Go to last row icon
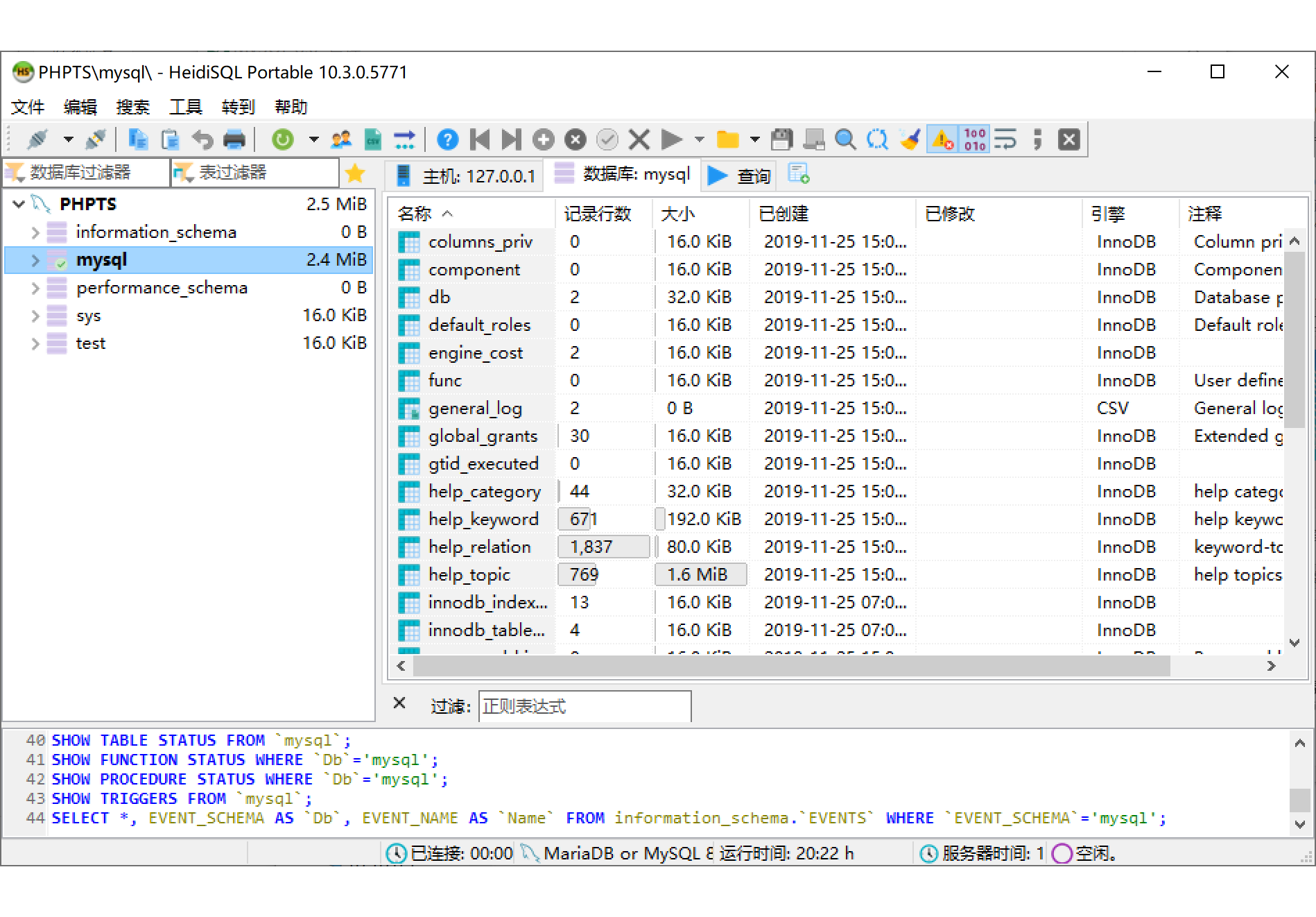 511,139
